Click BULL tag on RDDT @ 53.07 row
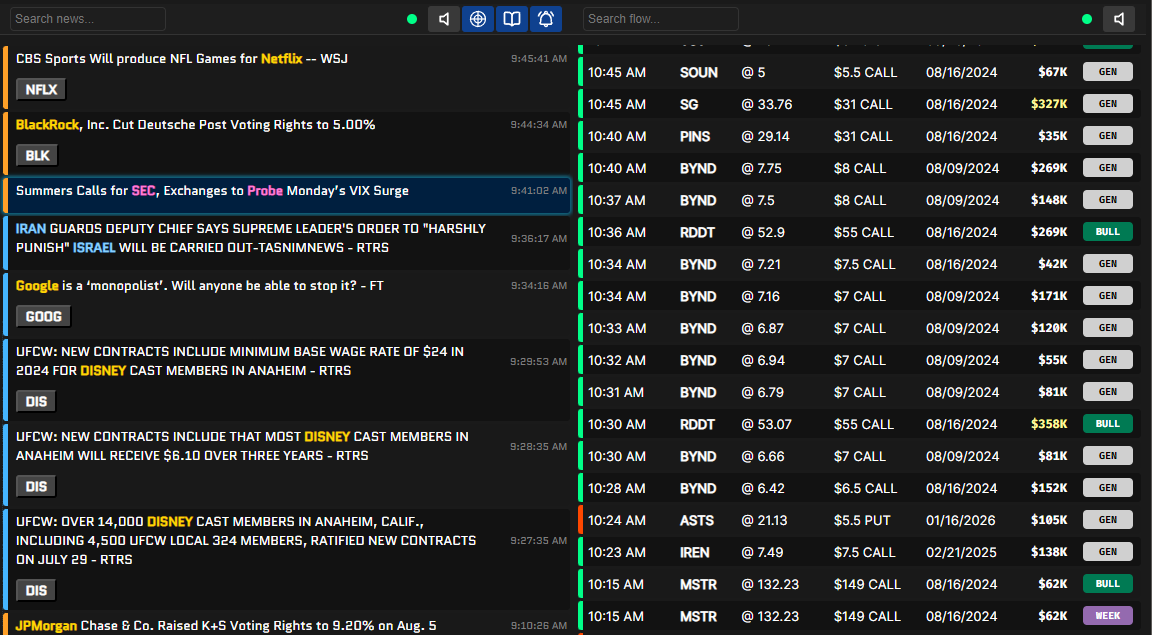The image size is (1152, 635). click(x=1108, y=423)
